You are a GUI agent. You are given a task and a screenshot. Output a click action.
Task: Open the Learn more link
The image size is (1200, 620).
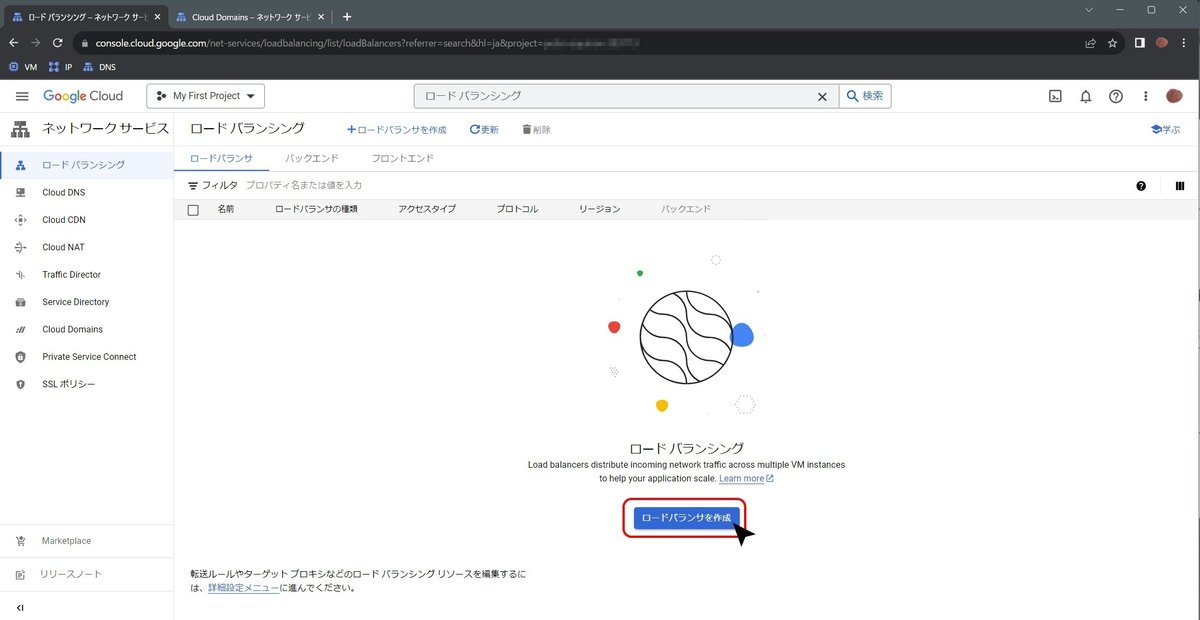click(x=746, y=479)
